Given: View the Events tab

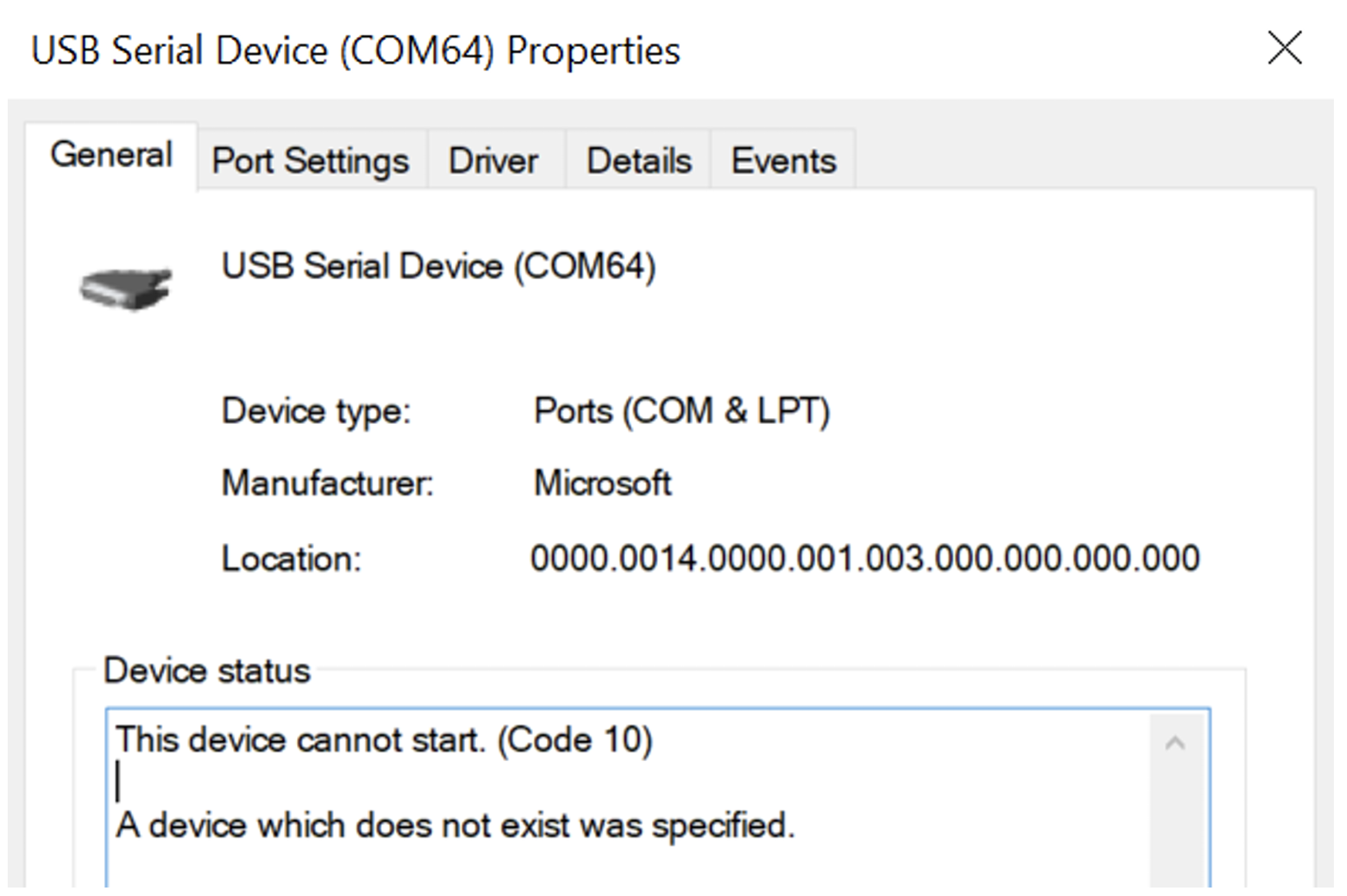Looking at the screenshot, I should (x=784, y=160).
